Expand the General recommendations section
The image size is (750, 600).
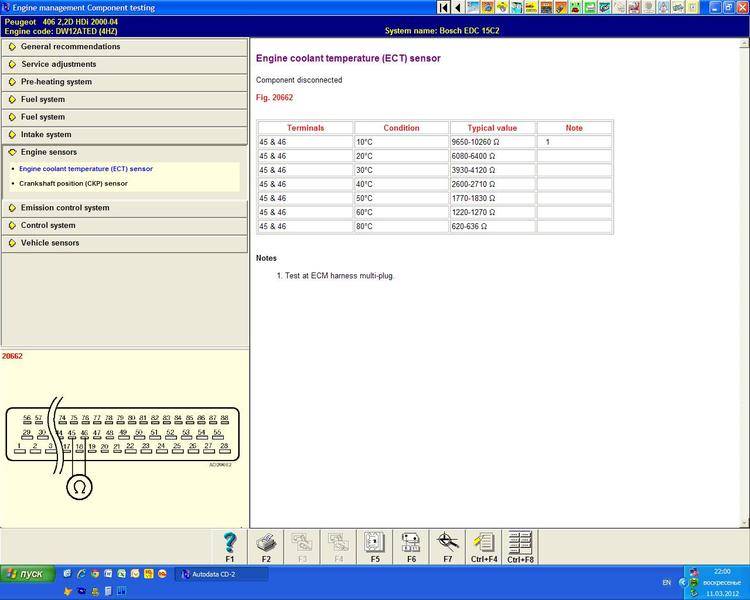pyautogui.click(x=70, y=47)
